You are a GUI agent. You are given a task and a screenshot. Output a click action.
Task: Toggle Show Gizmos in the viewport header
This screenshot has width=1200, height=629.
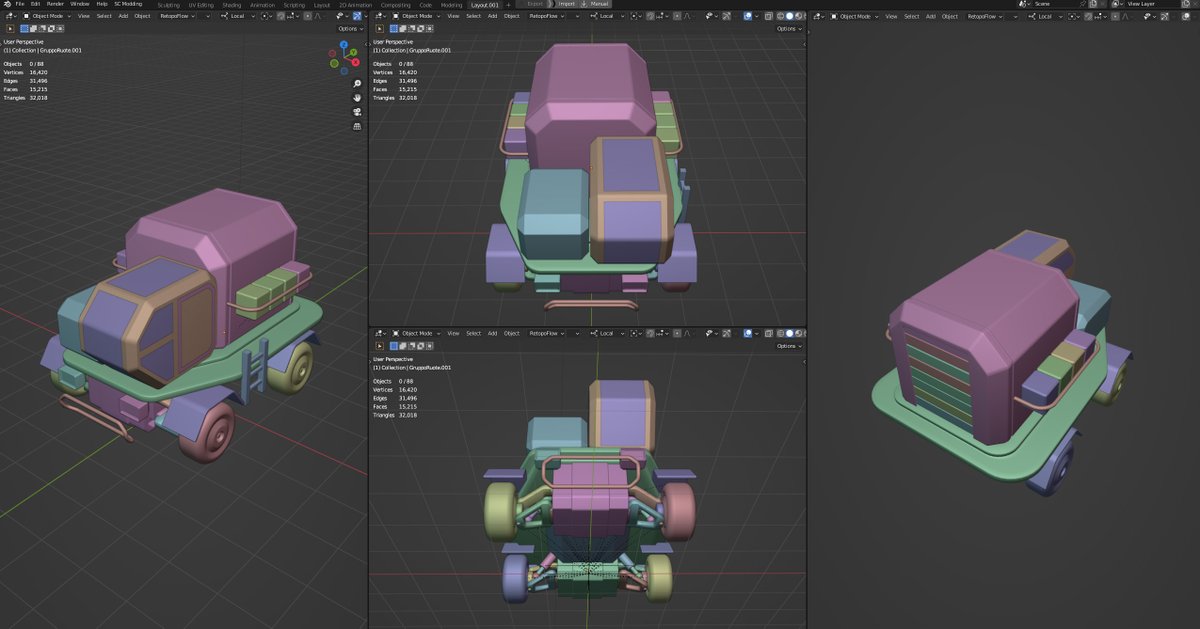tap(709, 16)
